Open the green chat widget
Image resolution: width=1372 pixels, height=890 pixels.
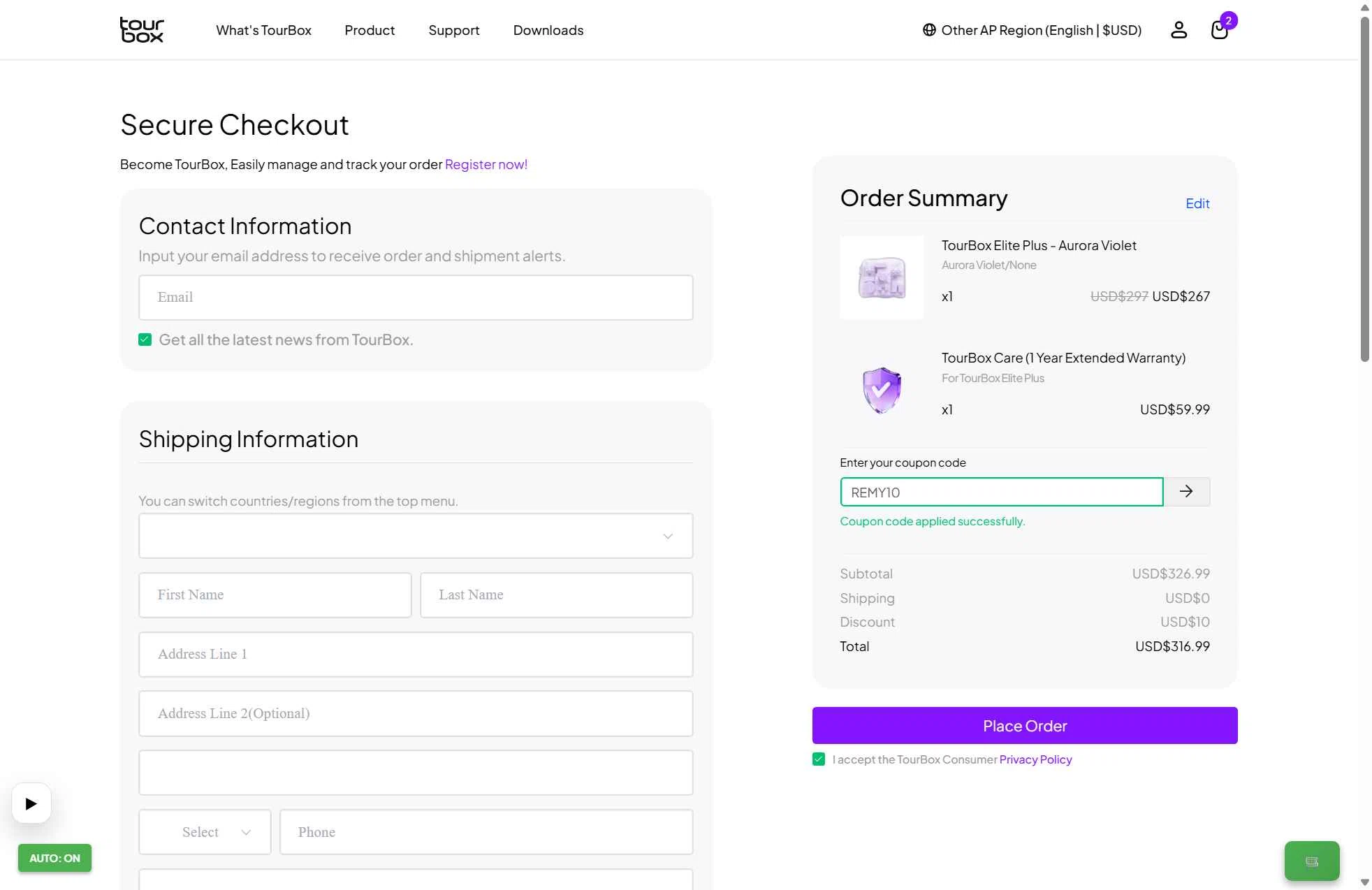click(1312, 861)
